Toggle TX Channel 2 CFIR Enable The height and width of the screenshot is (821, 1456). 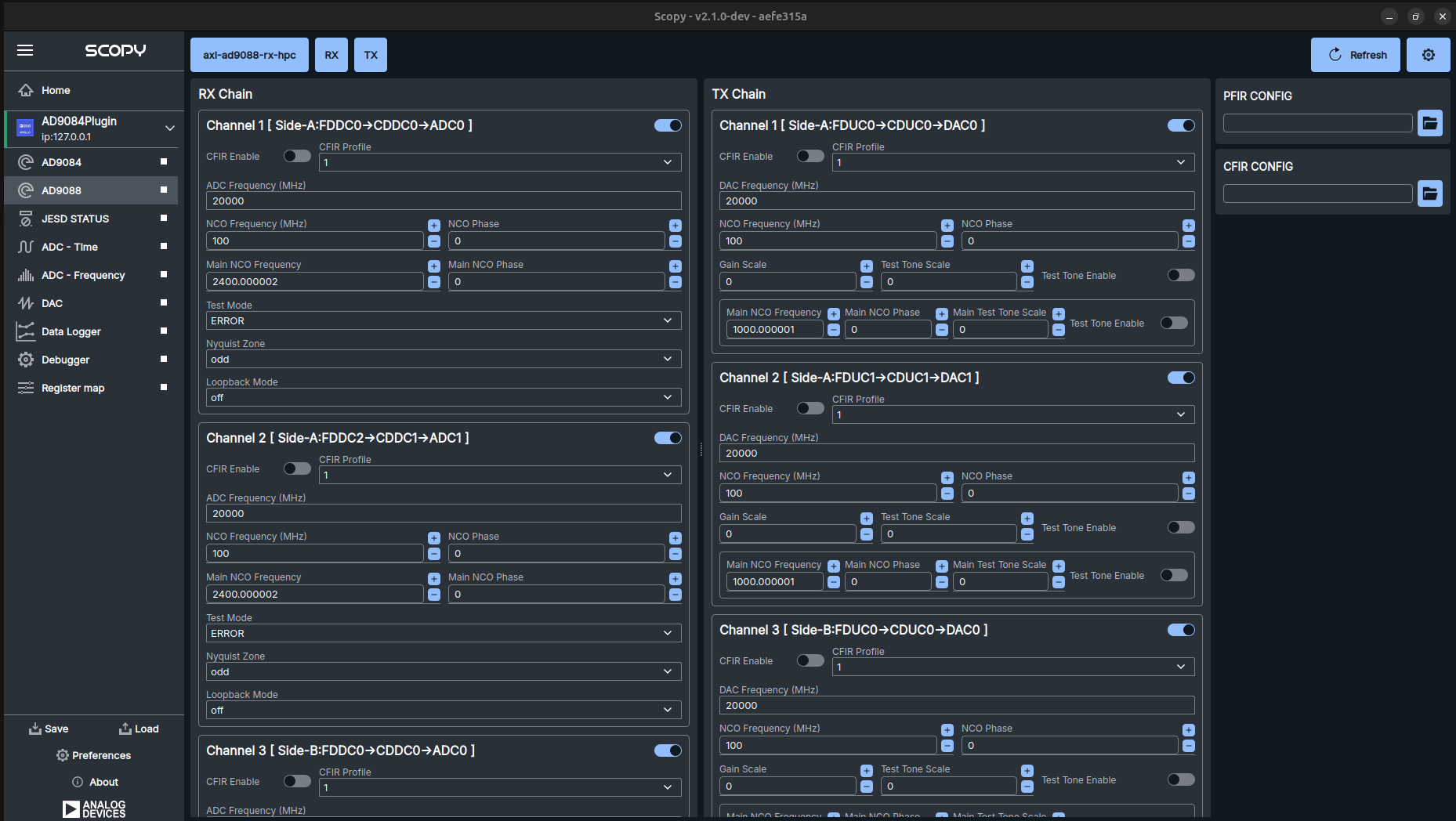click(x=810, y=408)
